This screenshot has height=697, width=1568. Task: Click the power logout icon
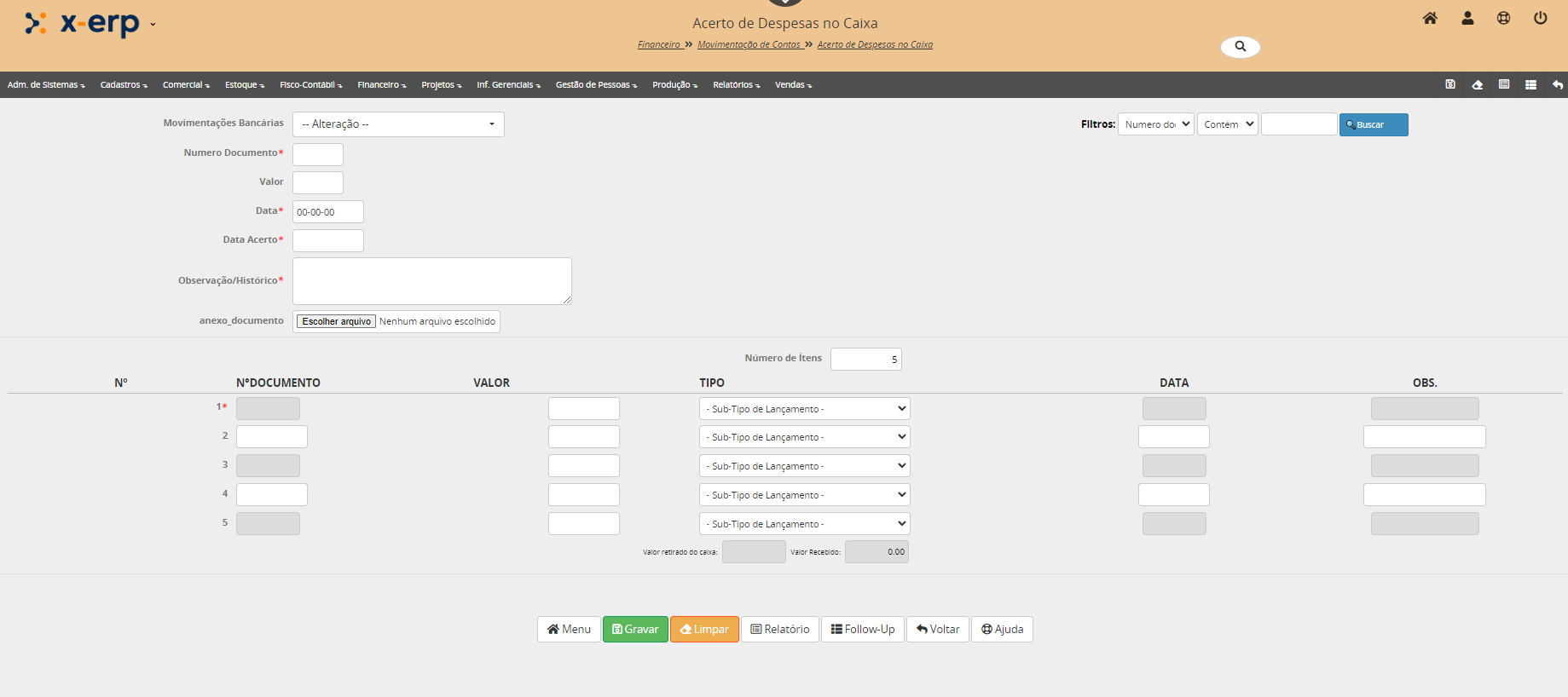pos(1540,18)
